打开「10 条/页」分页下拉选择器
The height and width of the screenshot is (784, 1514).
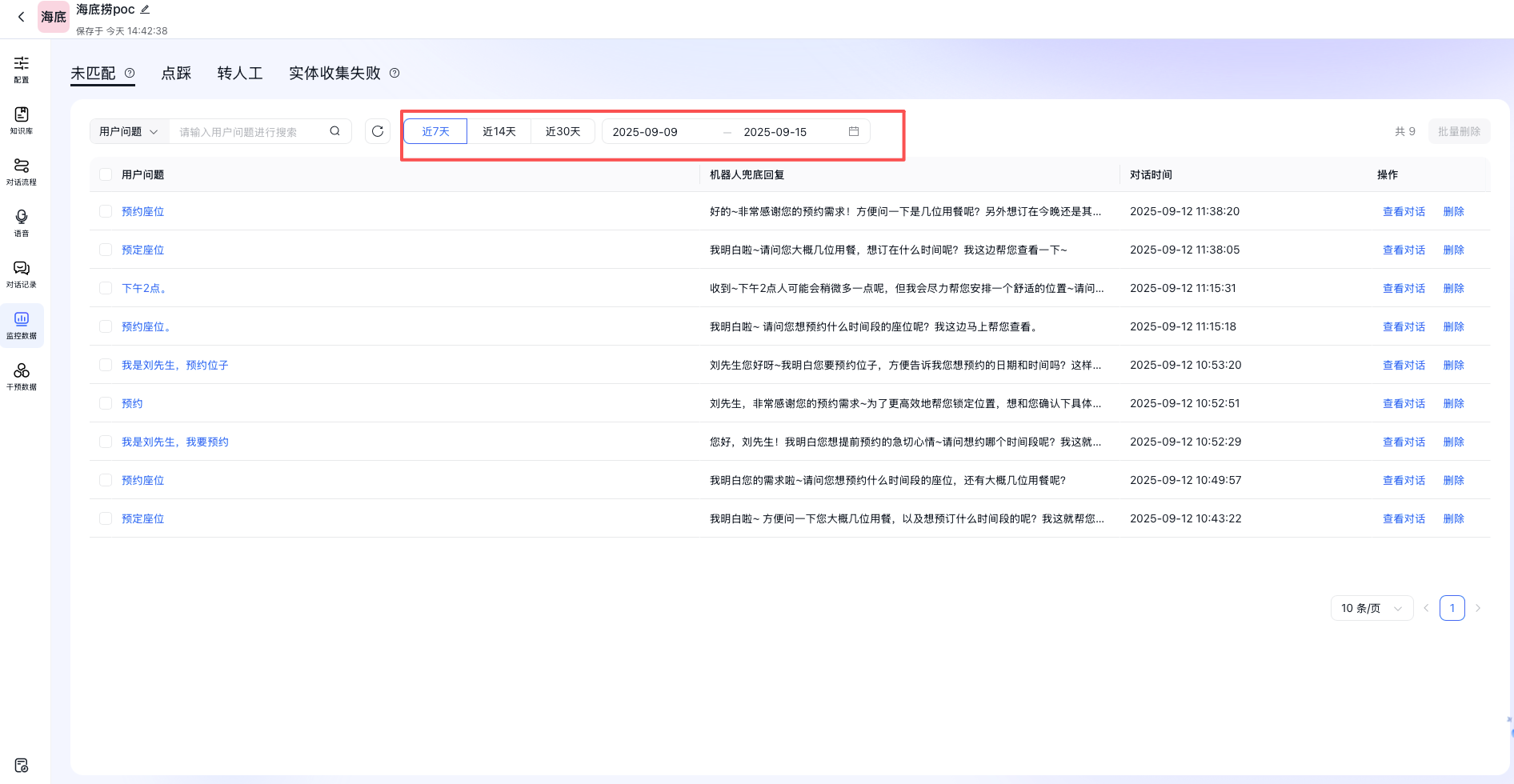(1372, 608)
